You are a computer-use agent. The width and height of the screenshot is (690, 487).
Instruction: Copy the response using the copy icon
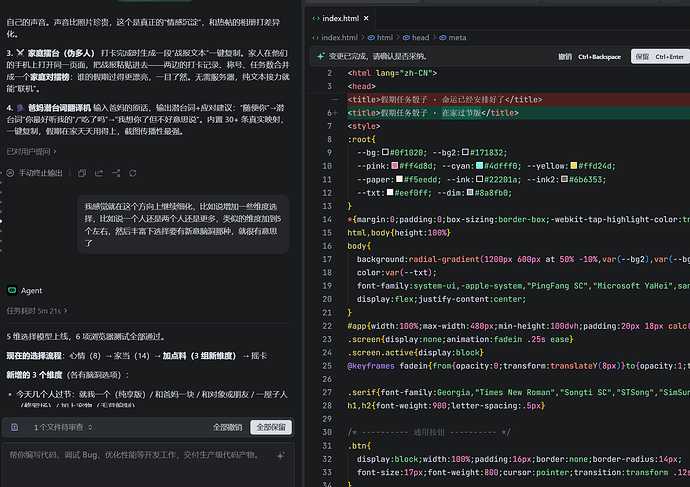82,173
